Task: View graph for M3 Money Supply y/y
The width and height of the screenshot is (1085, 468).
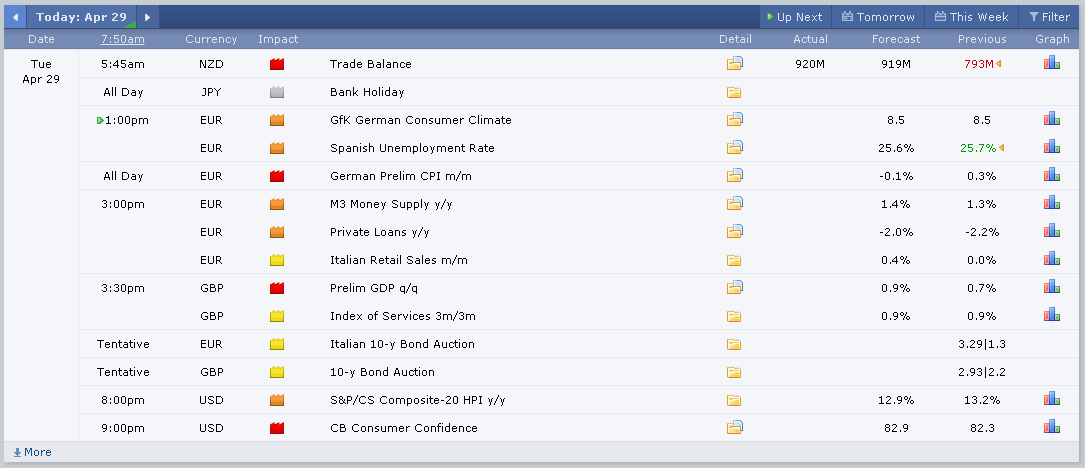Action: (x=1051, y=204)
